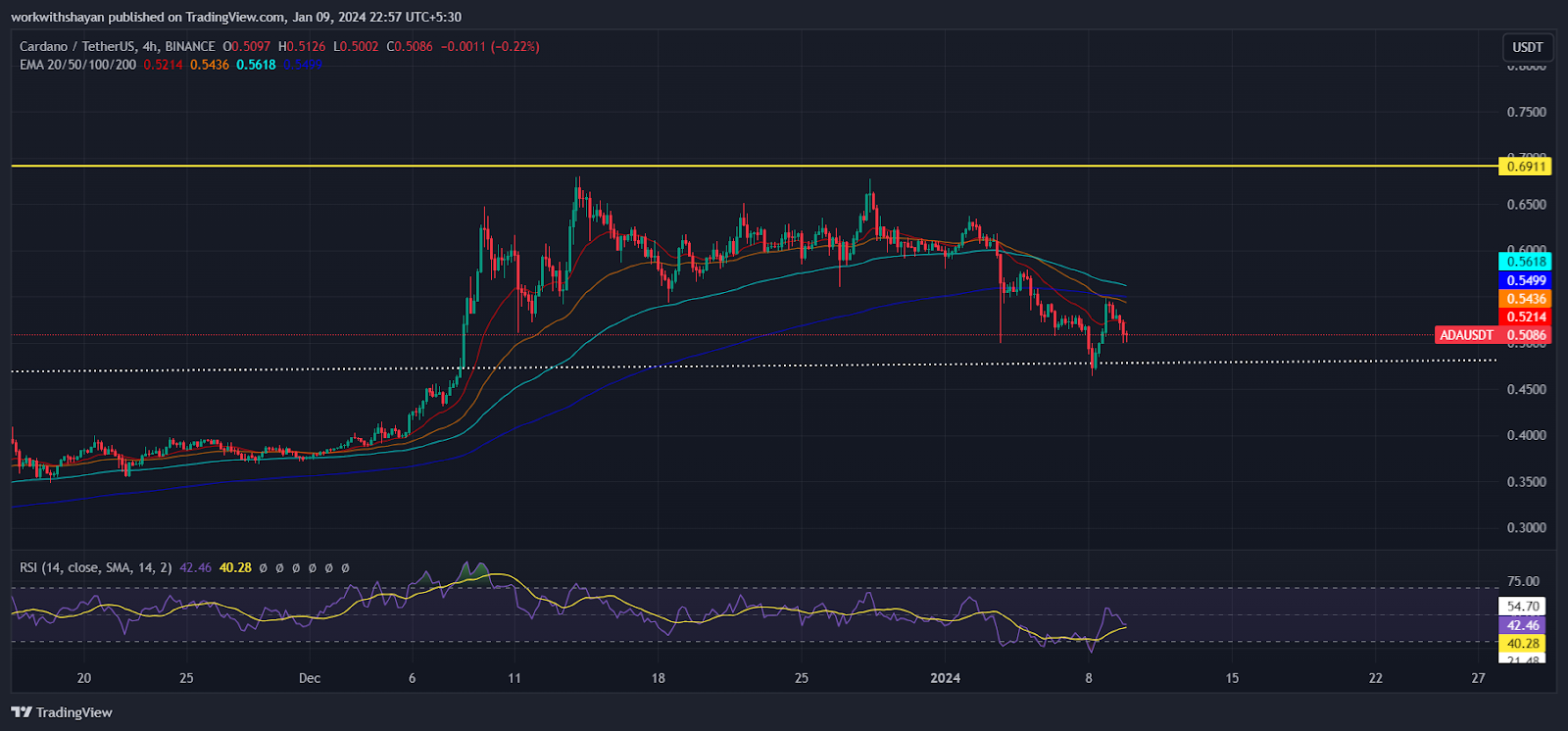
Task: Click the yellow 0.6911 price label
Action: point(1526,167)
